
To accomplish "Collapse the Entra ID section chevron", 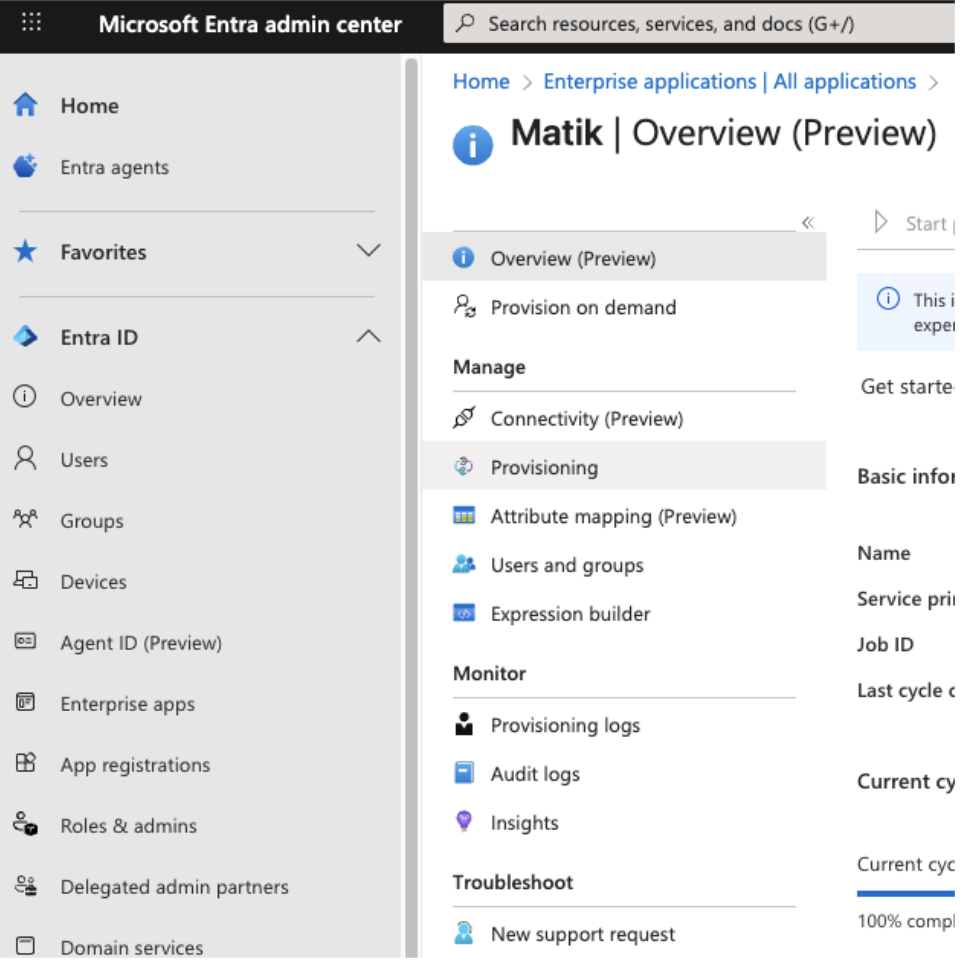I will (368, 337).
